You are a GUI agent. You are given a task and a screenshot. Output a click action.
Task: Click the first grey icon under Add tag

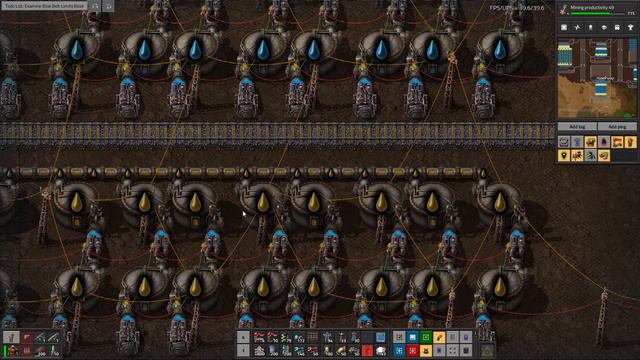(564, 142)
